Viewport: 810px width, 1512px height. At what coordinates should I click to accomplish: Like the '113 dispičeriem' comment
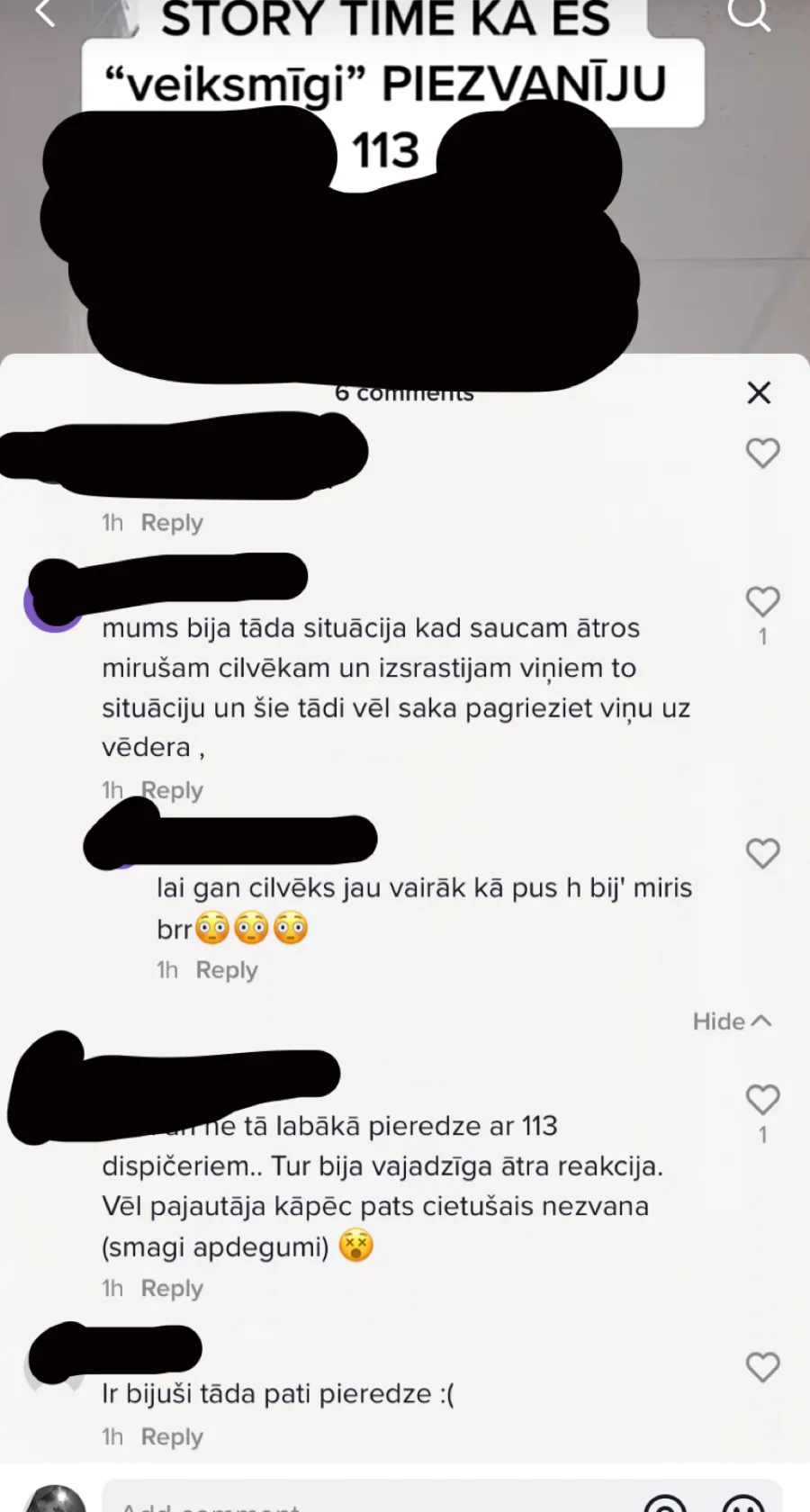click(x=762, y=1099)
